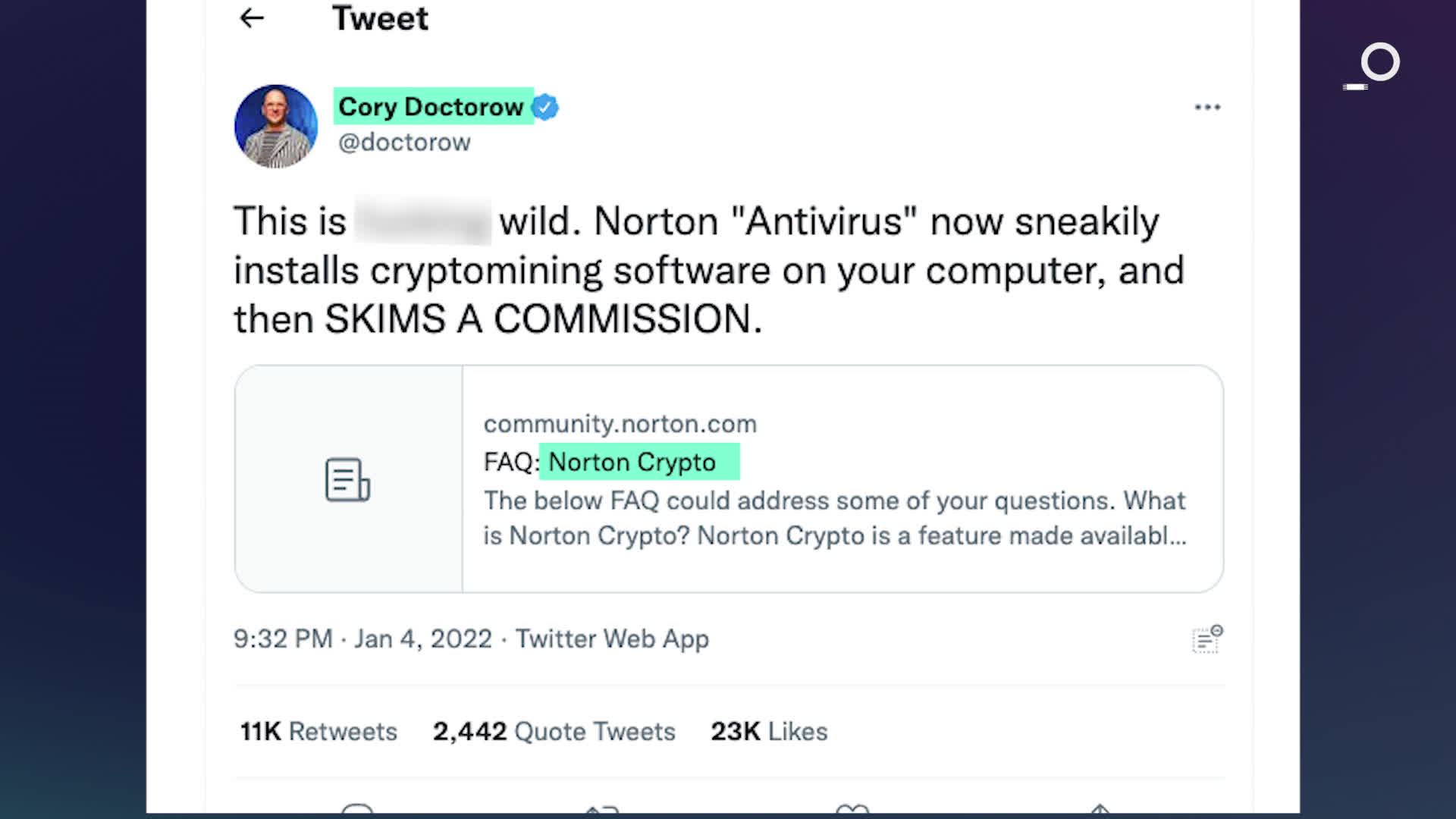Click the community.norton.com domain text
The height and width of the screenshot is (819, 1456).
(x=620, y=424)
